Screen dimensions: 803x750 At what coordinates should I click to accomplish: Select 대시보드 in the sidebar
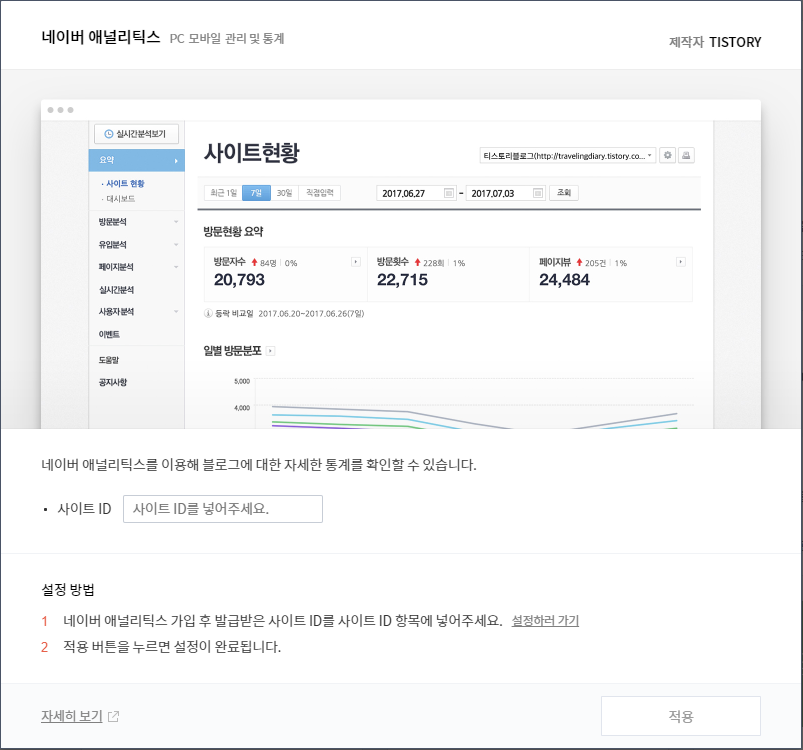(x=119, y=199)
